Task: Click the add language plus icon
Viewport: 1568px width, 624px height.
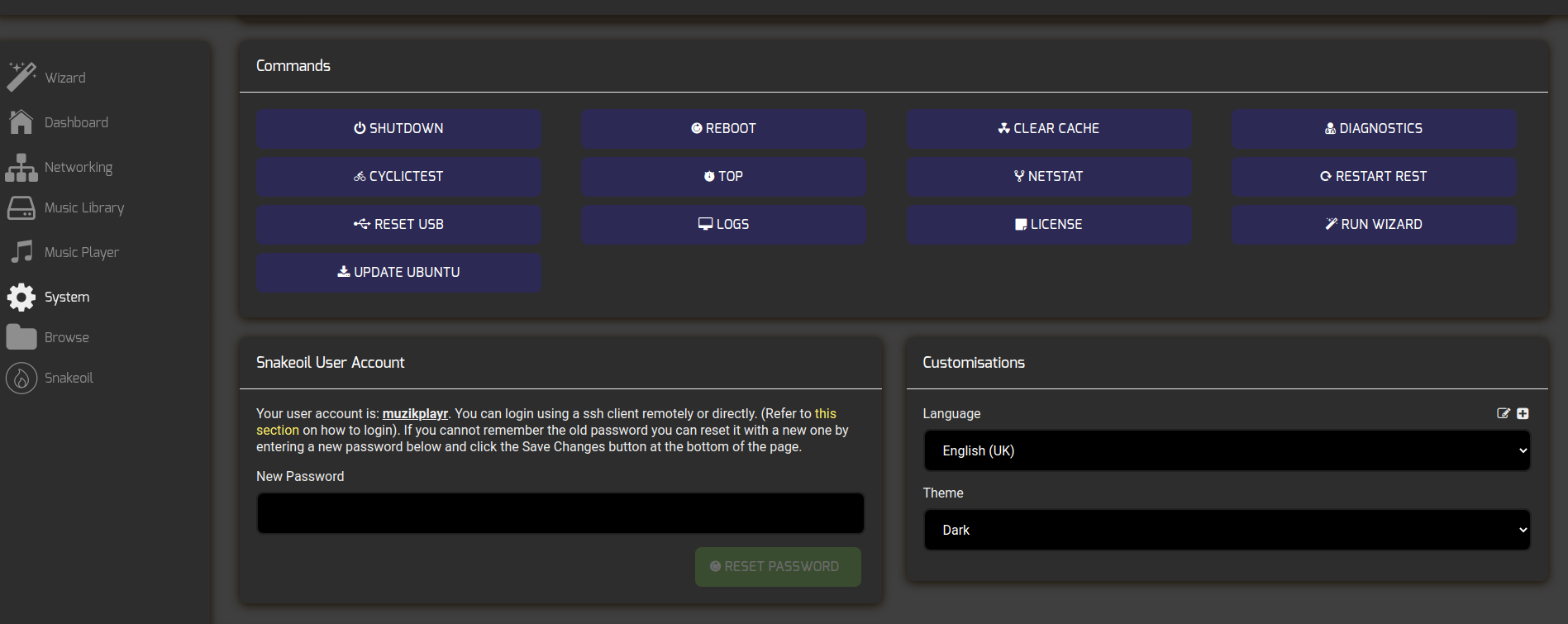Action: [1523, 413]
